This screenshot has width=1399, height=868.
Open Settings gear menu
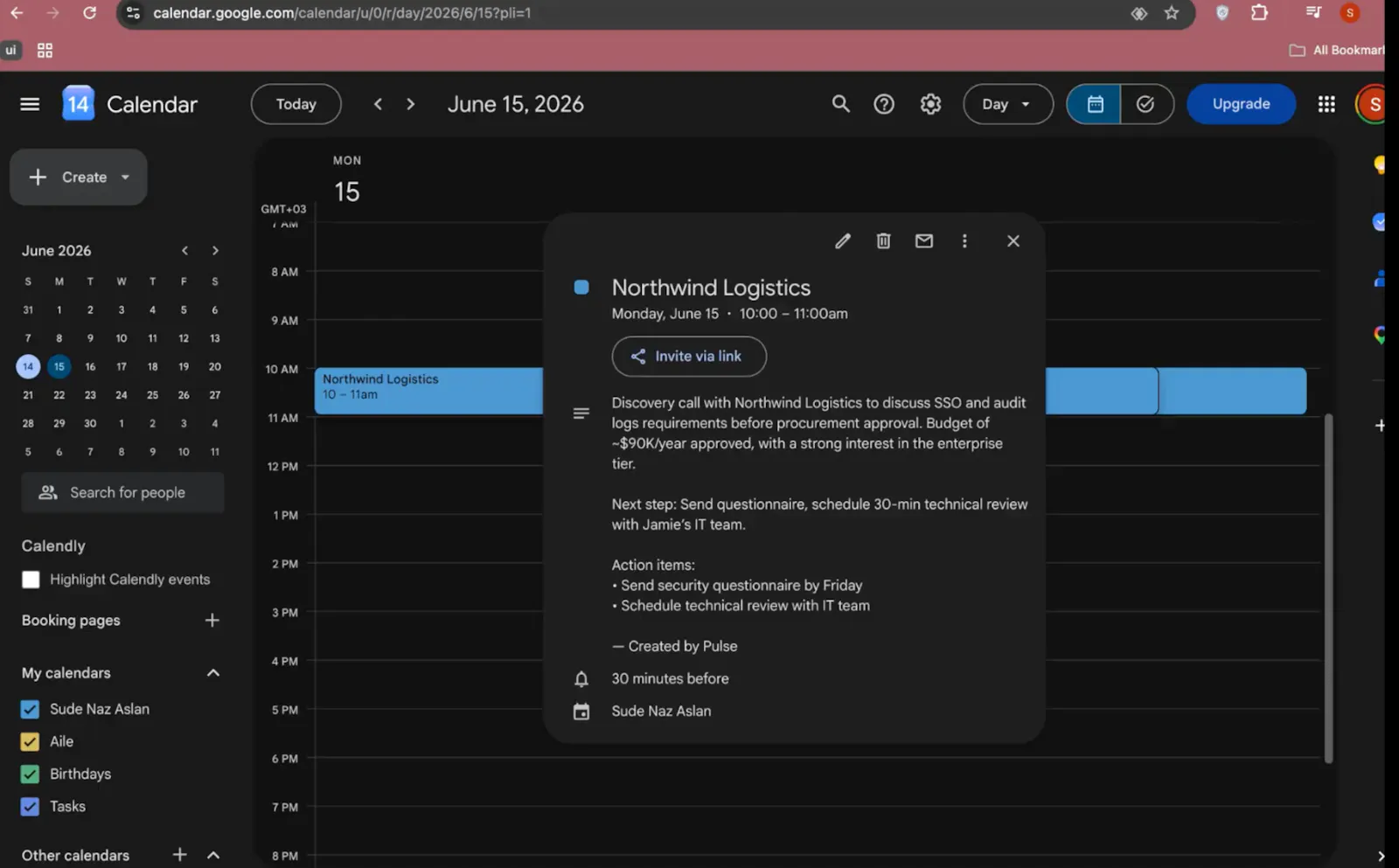(x=930, y=104)
